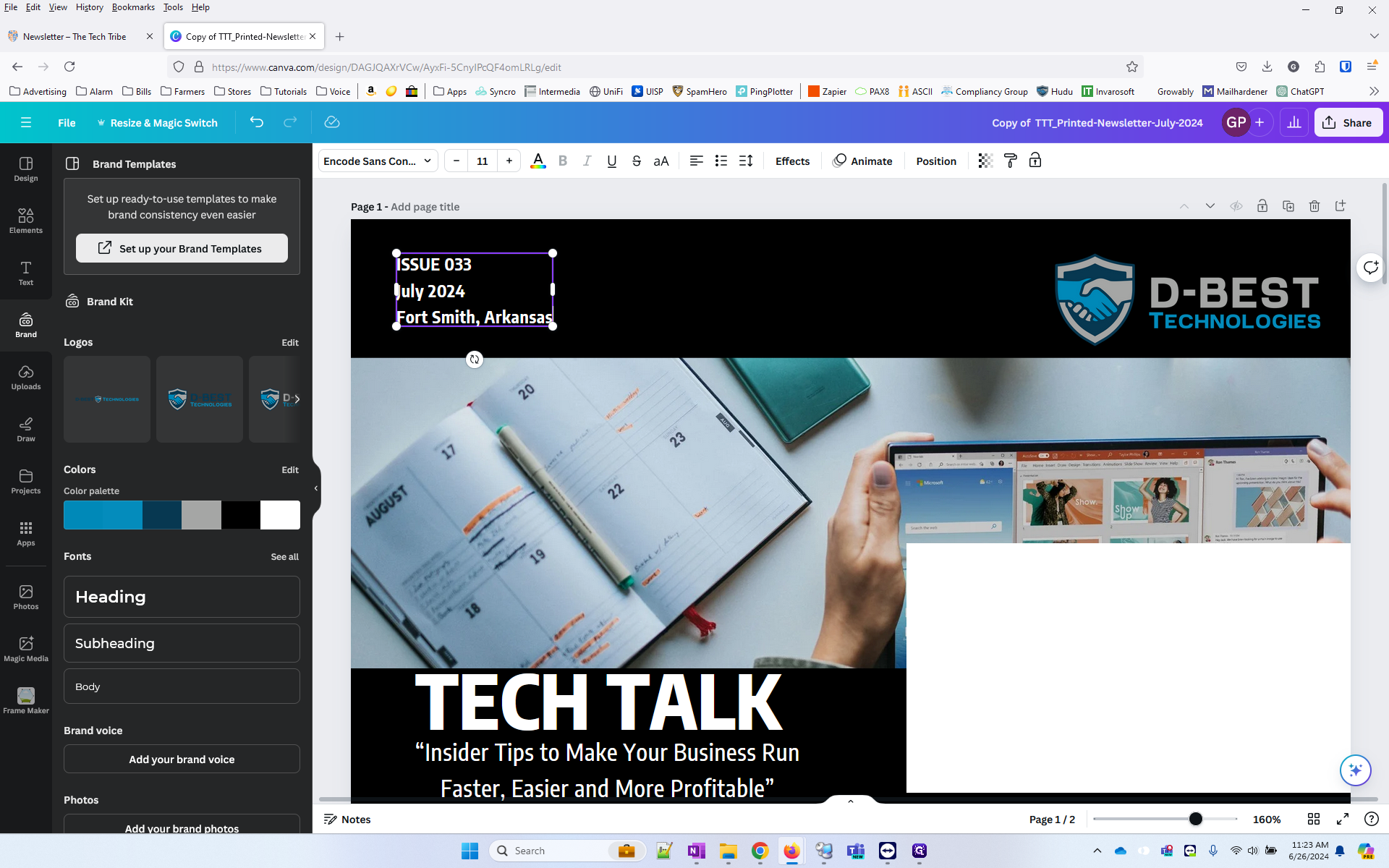Show hidden system tray icons
1389x868 pixels.
(x=1097, y=851)
